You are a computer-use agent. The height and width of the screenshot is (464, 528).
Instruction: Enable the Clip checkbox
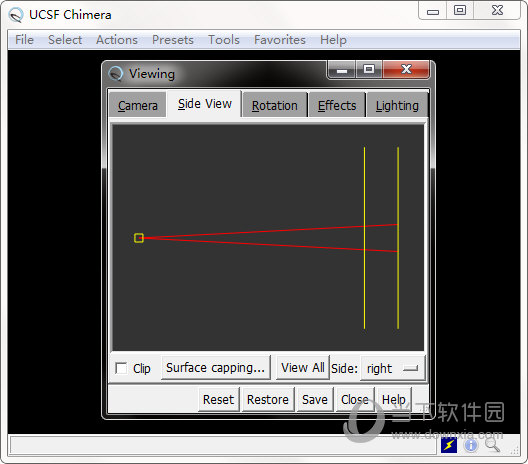tap(121, 368)
